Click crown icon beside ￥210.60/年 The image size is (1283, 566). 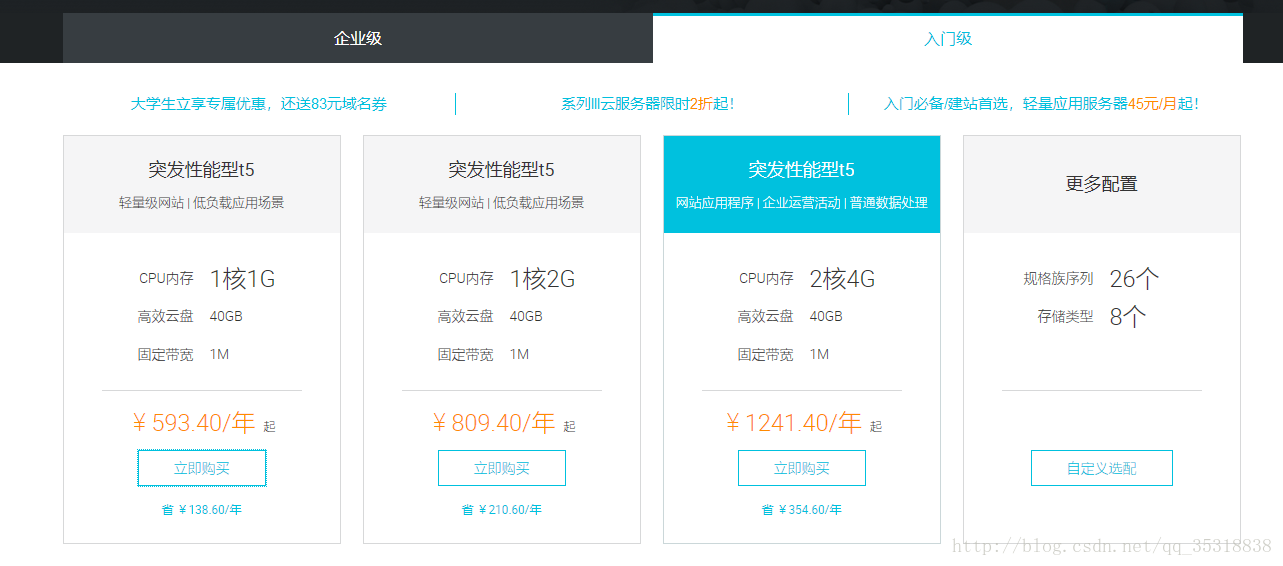[x=467, y=510]
